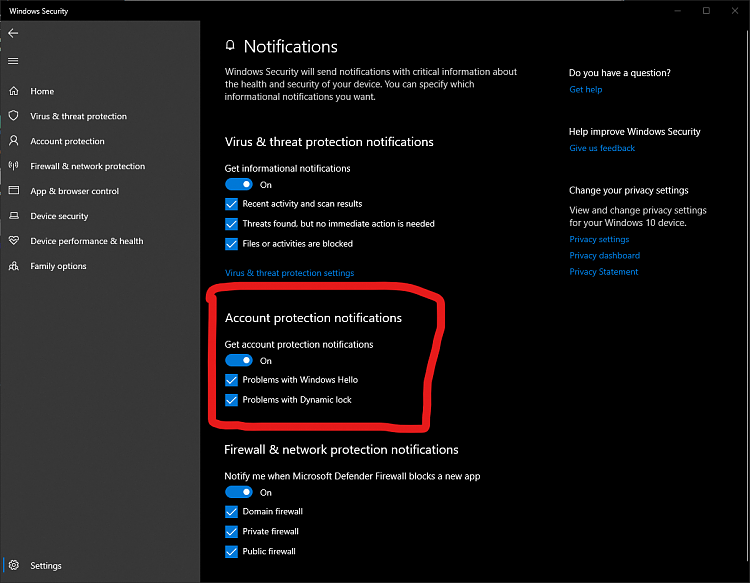Image resolution: width=750 pixels, height=583 pixels.
Task: Select Device security in sidebar
Action: [100, 216]
